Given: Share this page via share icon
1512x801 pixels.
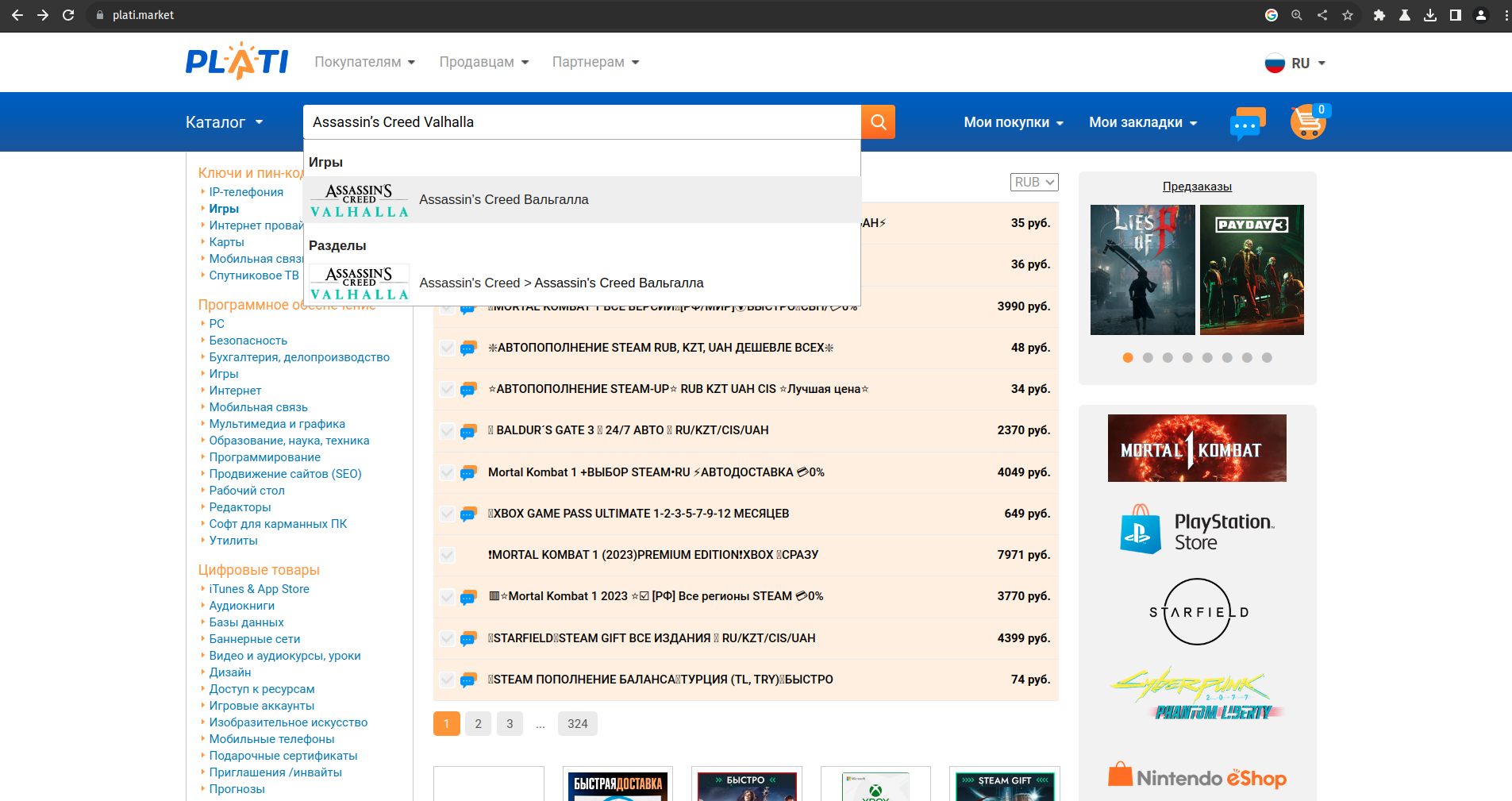Looking at the screenshot, I should tap(1322, 15).
